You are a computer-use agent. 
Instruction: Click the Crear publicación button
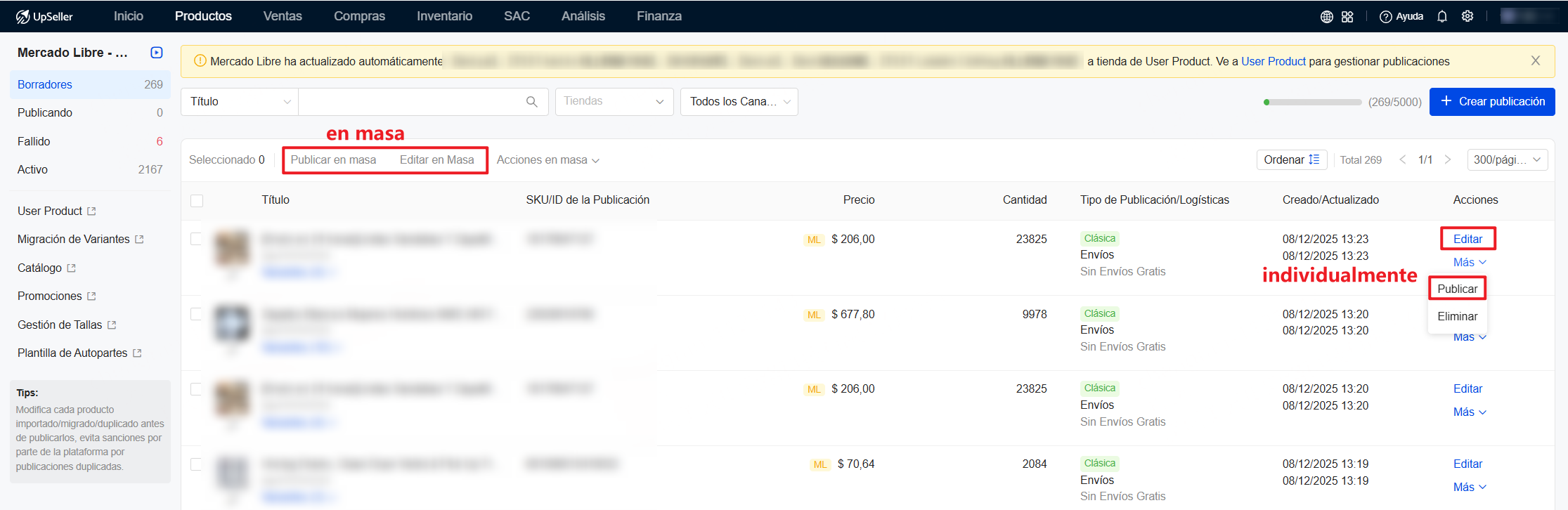[x=1492, y=102]
